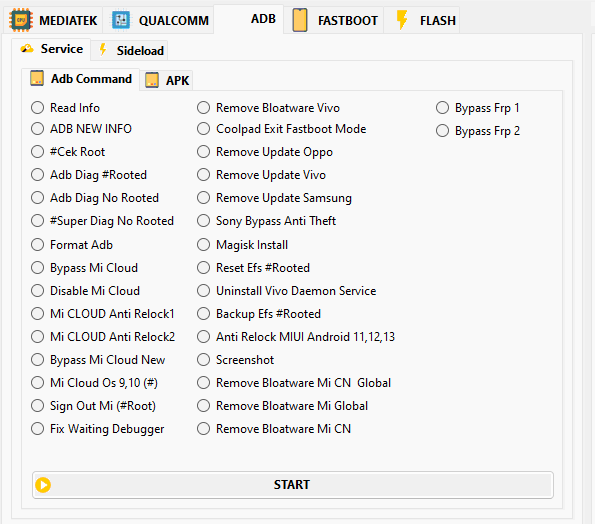Switch to the Sideload sub-tab
Image resolution: width=595 pixels, height=524 pixels.
[x=129, y=50]
